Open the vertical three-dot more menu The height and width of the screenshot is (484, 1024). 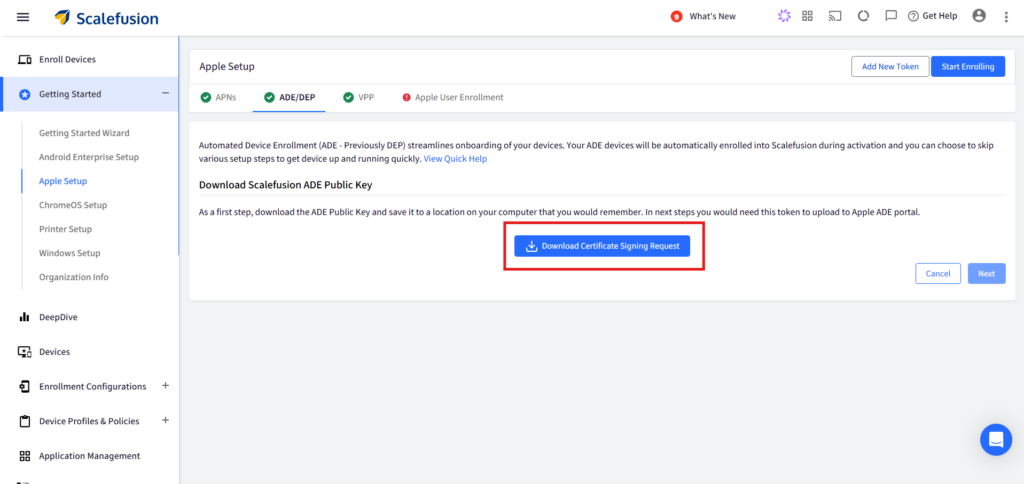click(1006, 17)
